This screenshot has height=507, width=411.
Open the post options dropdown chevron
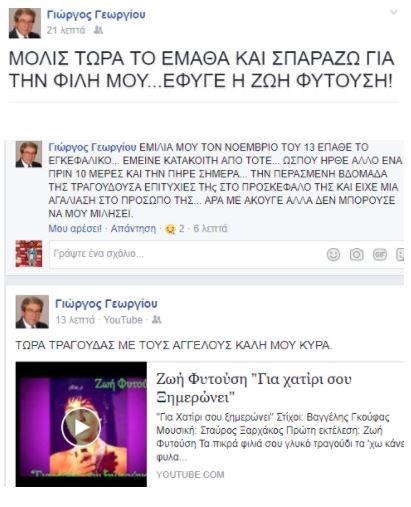393,13
